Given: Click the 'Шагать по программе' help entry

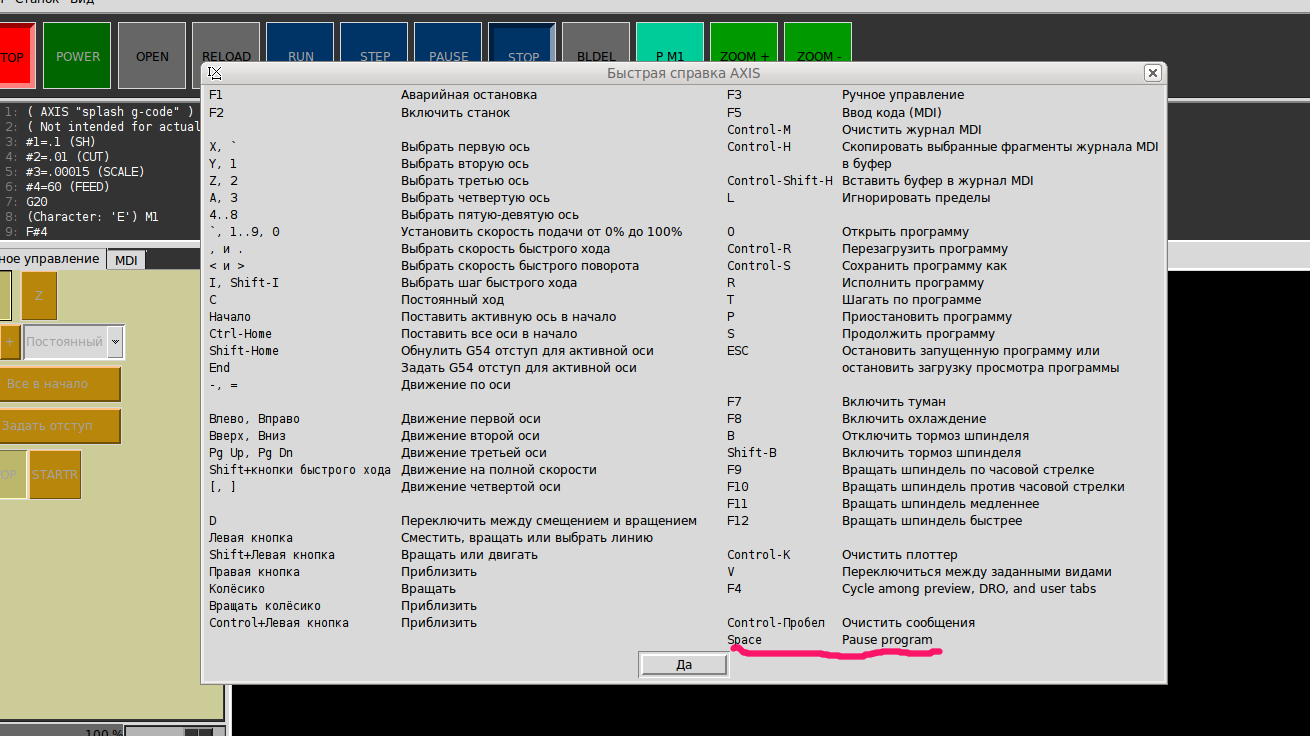Looking at the screenshot, I should [x=911, y=300].
